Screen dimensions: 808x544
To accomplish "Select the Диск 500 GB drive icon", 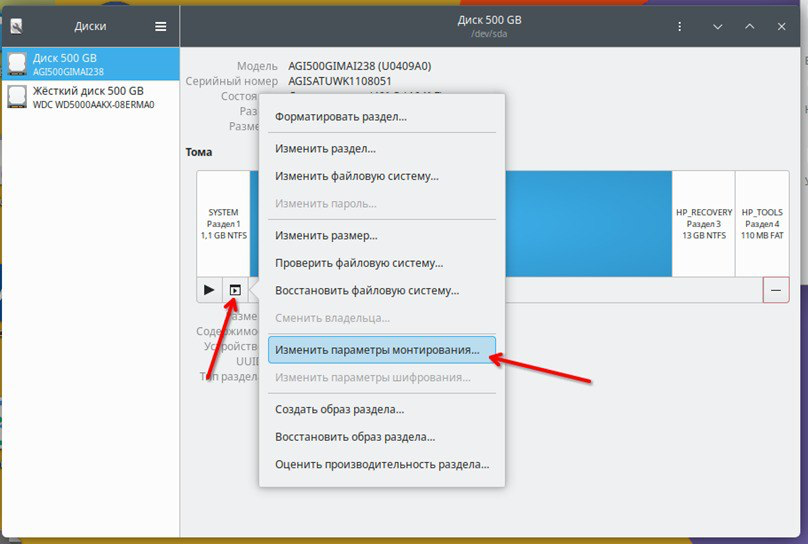I will [17, 63].
